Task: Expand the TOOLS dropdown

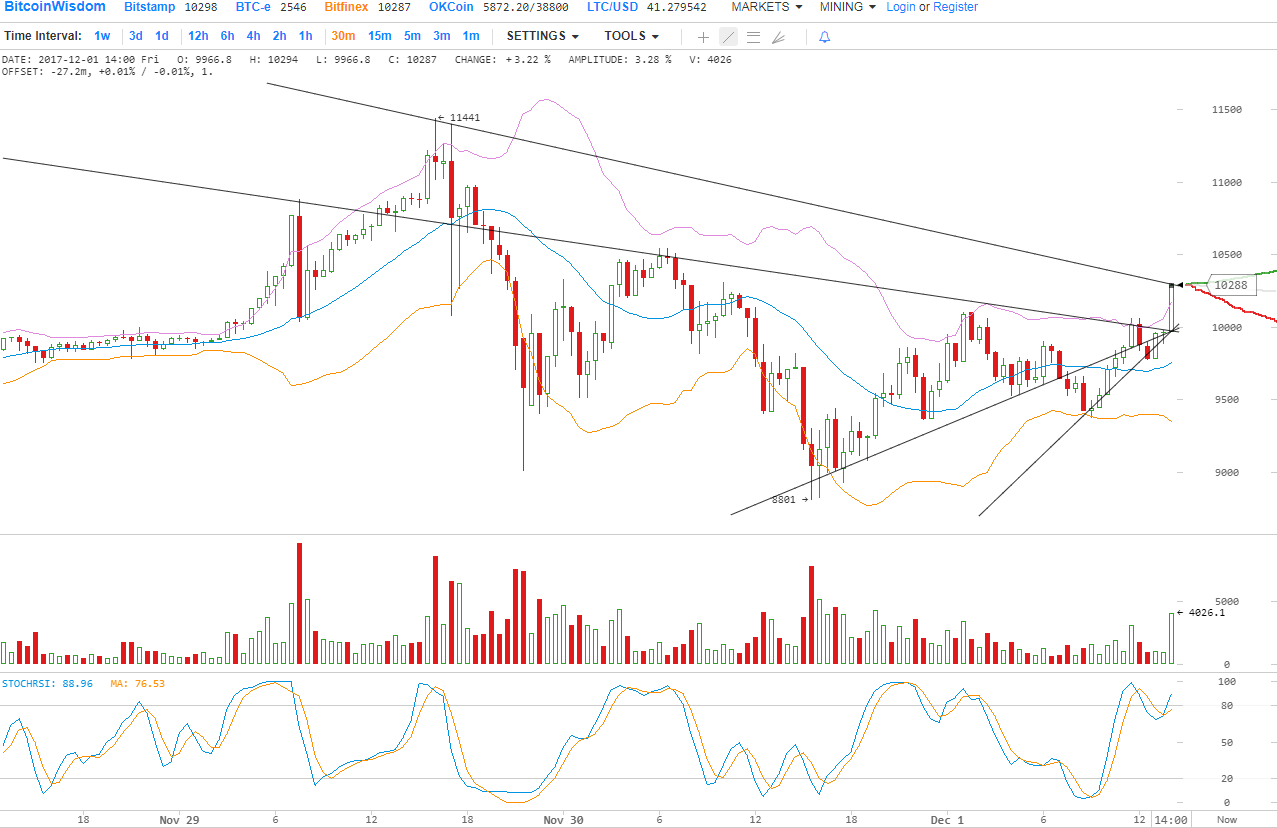Action: pyautogui.click(x=631, y=36)
